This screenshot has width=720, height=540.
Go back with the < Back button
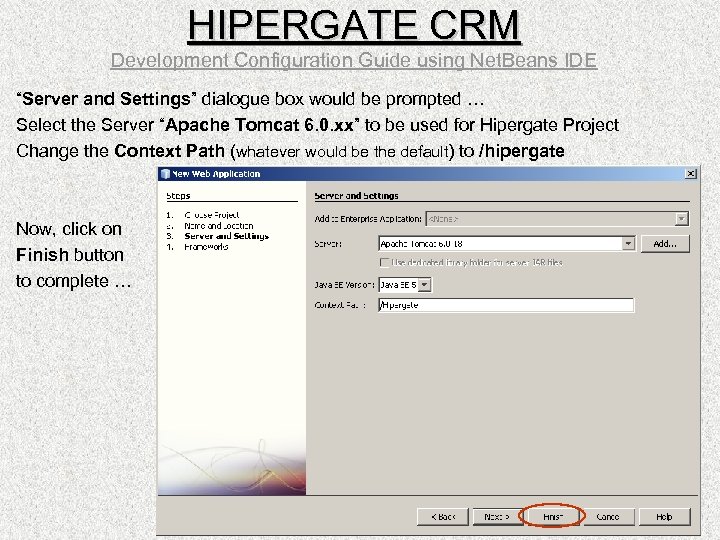click(443, 517)
